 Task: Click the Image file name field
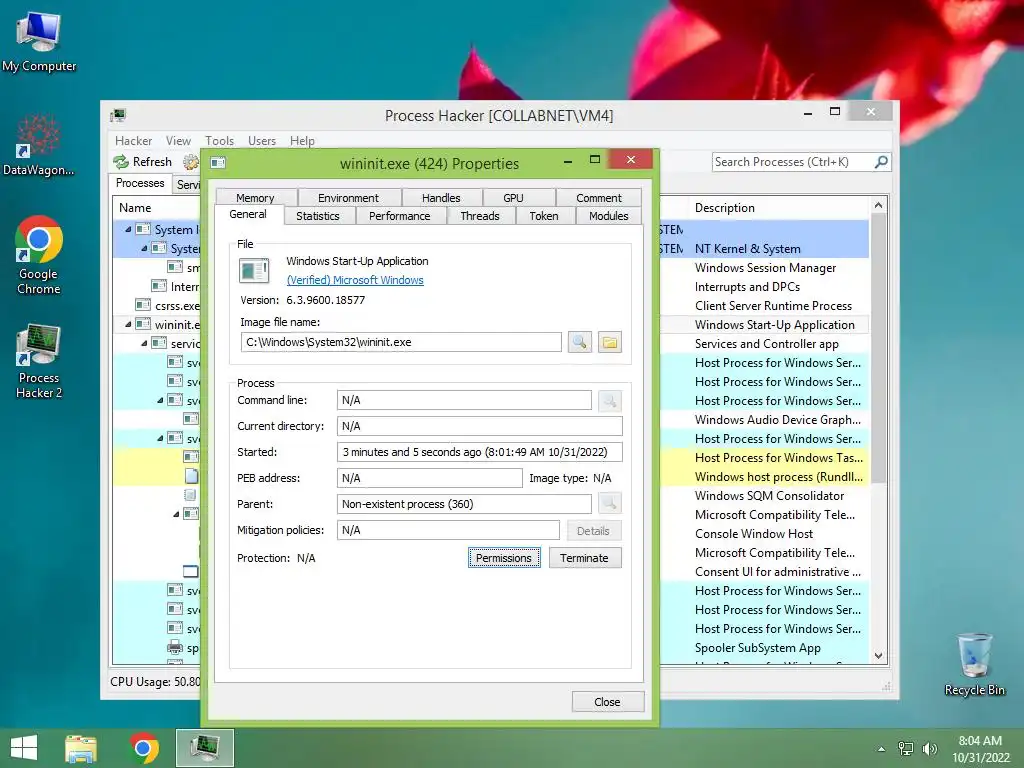coord(401,342)
